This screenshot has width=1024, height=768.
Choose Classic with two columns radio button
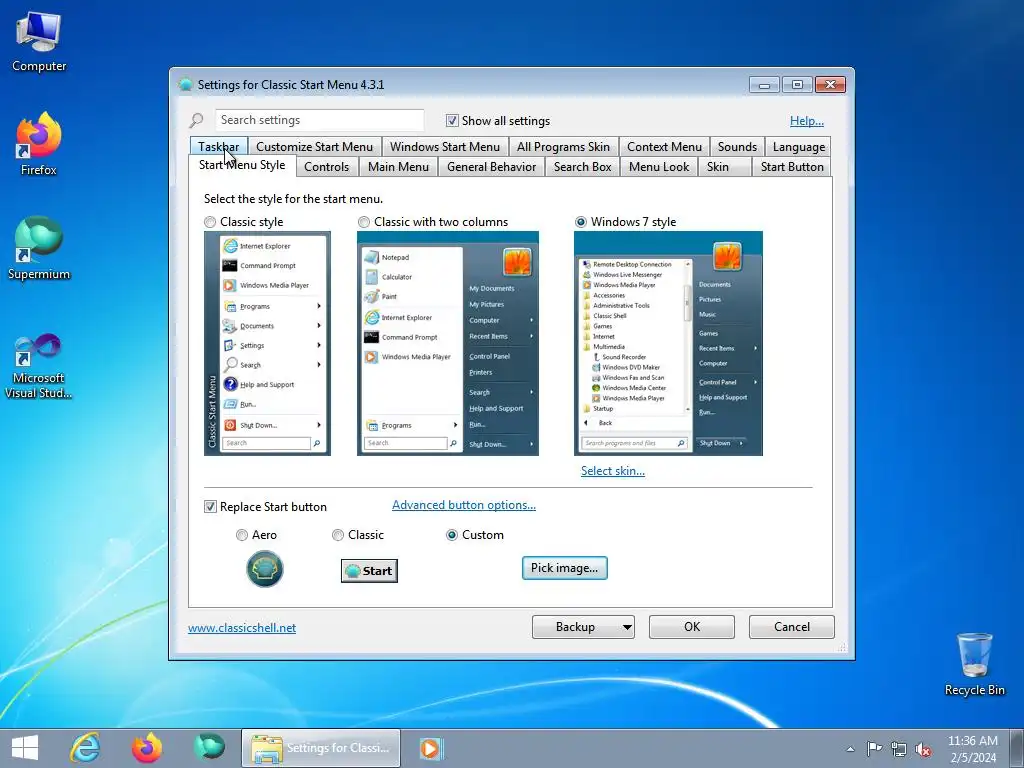[364, 222]
